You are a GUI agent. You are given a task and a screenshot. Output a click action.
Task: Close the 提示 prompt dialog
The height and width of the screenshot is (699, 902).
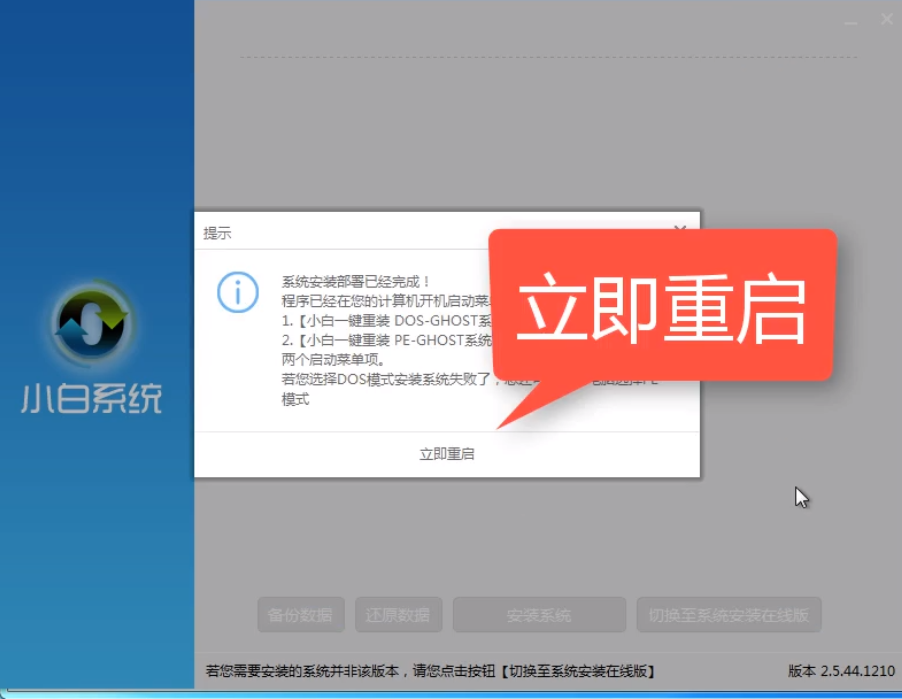pos(681,228)
